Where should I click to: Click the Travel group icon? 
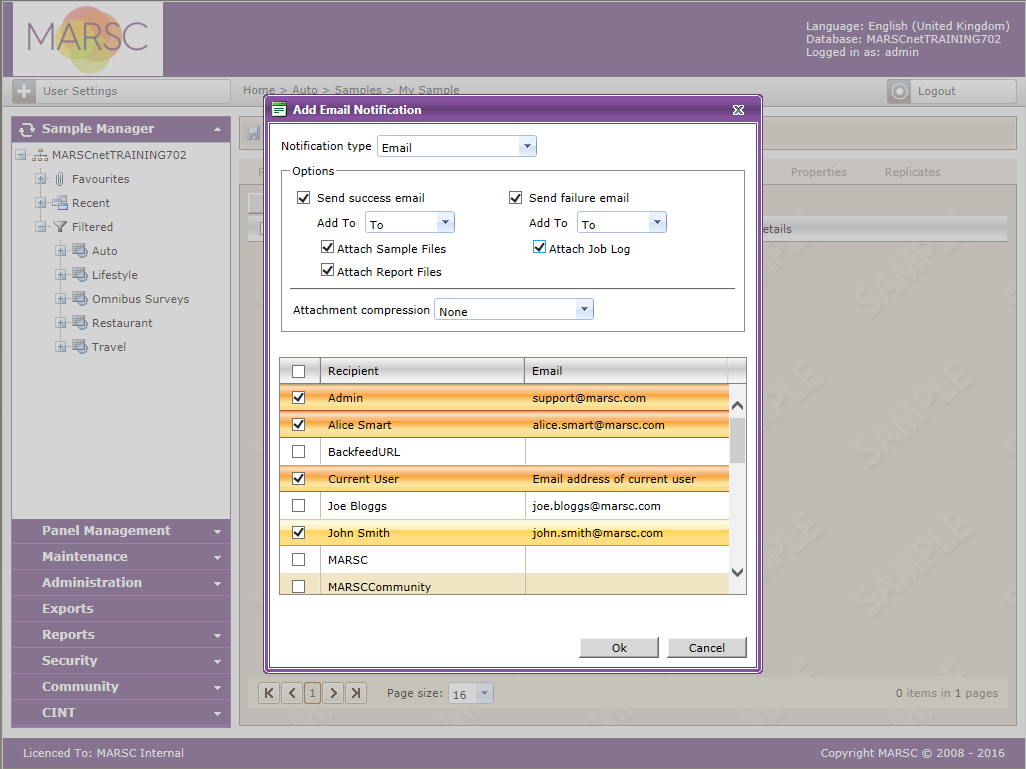click(80, 347)
